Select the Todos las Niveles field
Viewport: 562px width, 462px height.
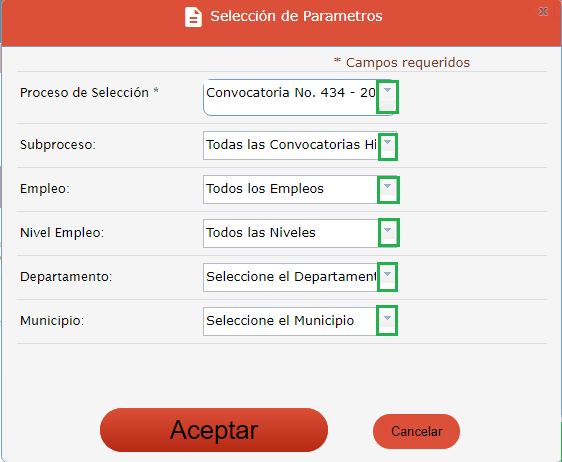click(300, 233)
